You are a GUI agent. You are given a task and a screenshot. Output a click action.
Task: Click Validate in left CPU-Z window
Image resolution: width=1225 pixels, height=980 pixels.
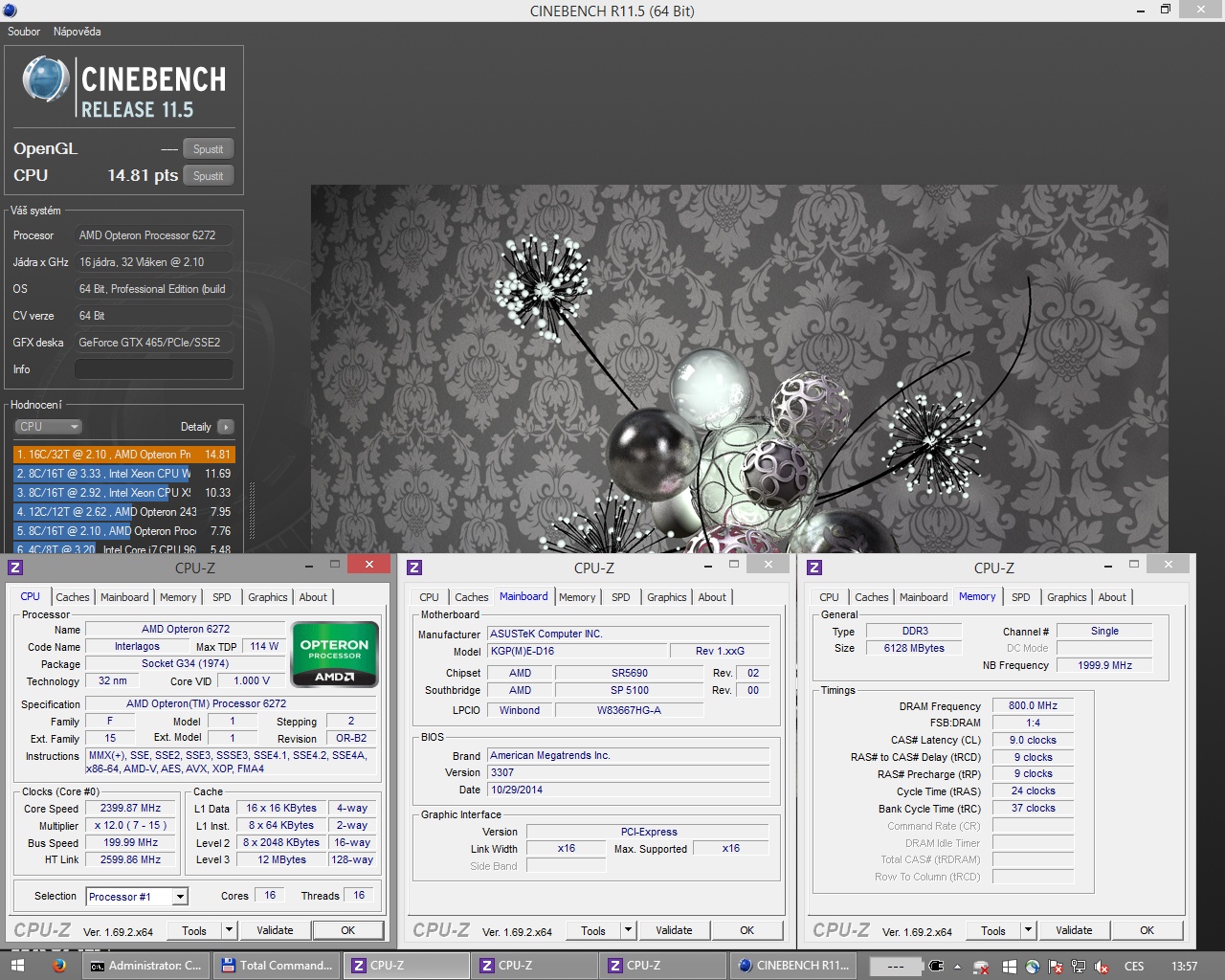(275, 930)
